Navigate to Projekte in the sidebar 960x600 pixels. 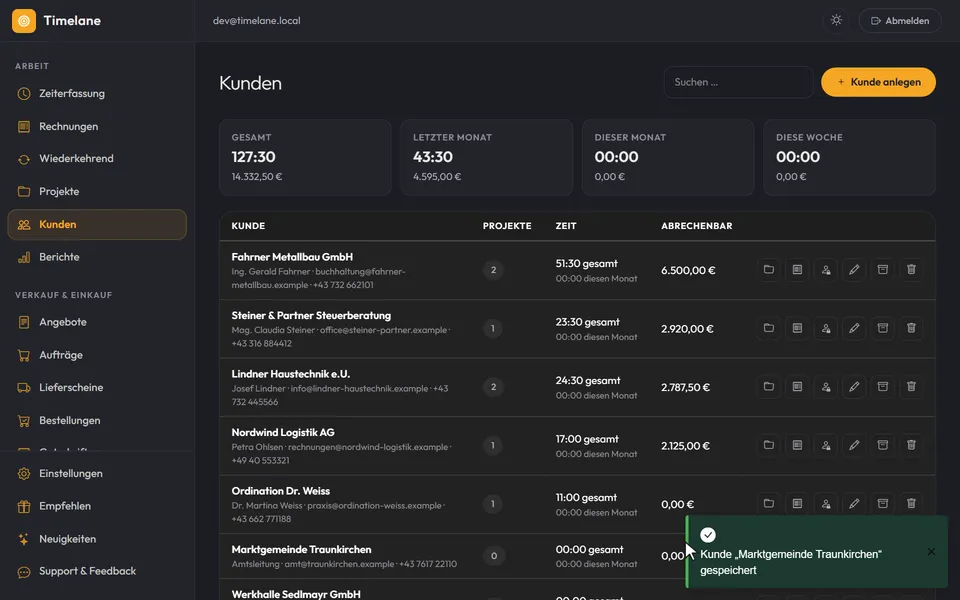pos(97,192)
